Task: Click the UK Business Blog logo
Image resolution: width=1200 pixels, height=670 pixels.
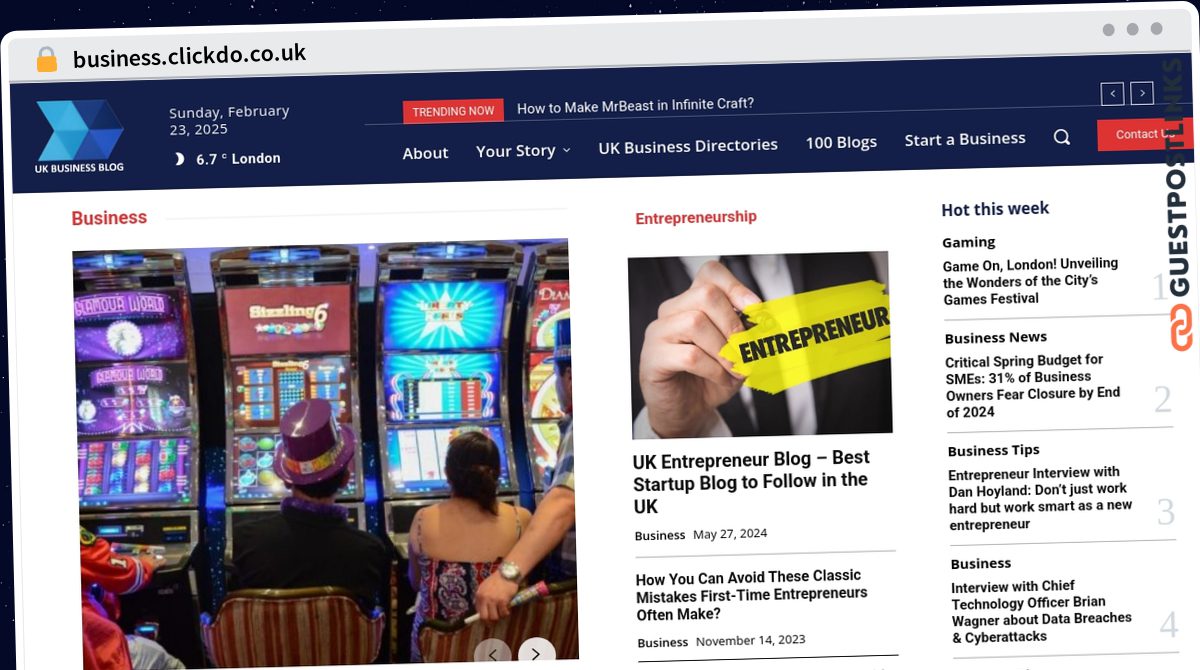Action: [x=80, y=136]
